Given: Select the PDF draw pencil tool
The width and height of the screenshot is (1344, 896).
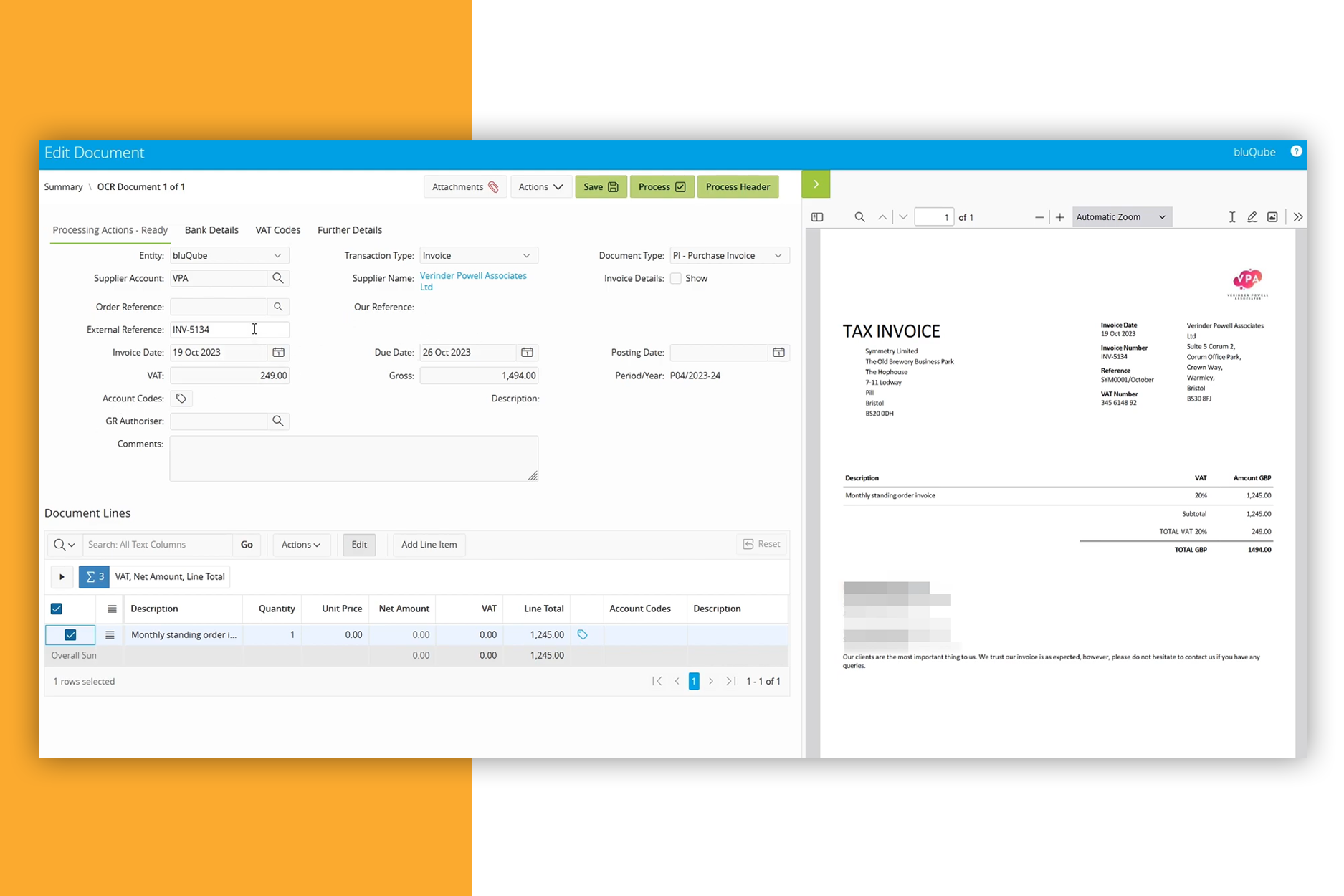Looking at the screenshot, I should (x=1252, y=217).
